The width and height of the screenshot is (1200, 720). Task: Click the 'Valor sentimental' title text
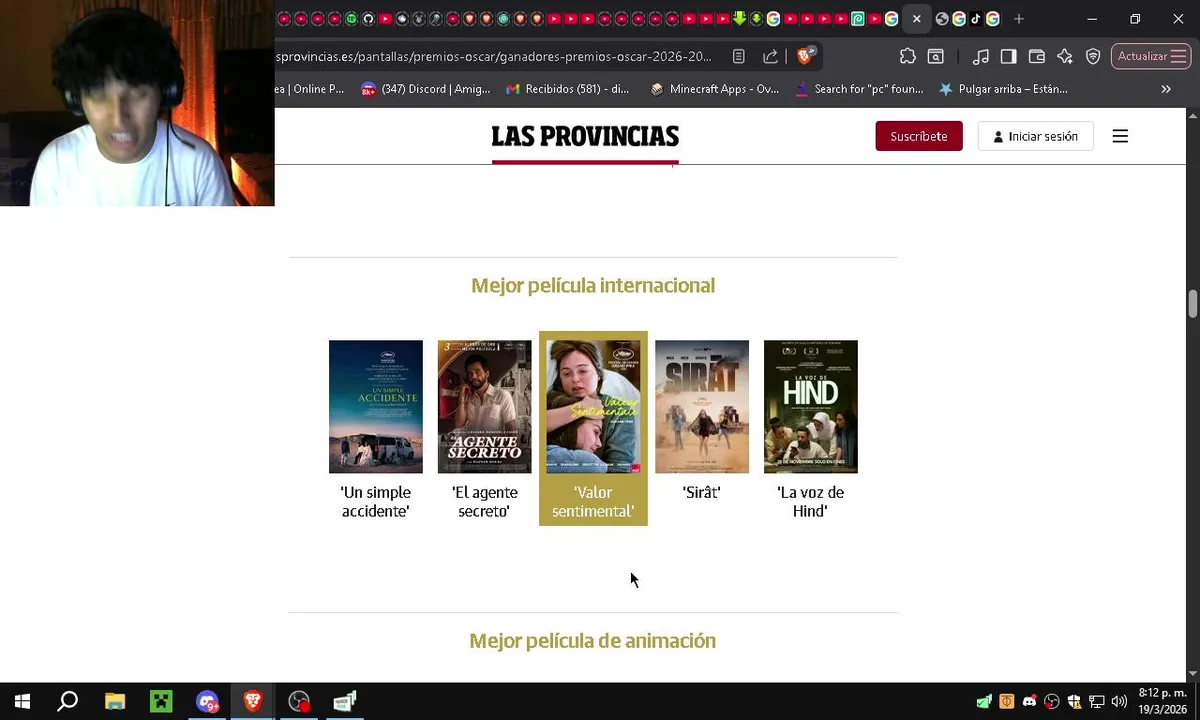point(593,502)
